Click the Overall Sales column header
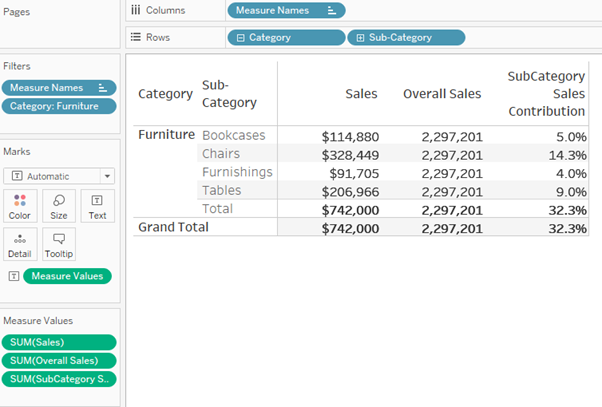Viewport: 602px width, 407px height. pyautogui.click(x=442, y=93)
